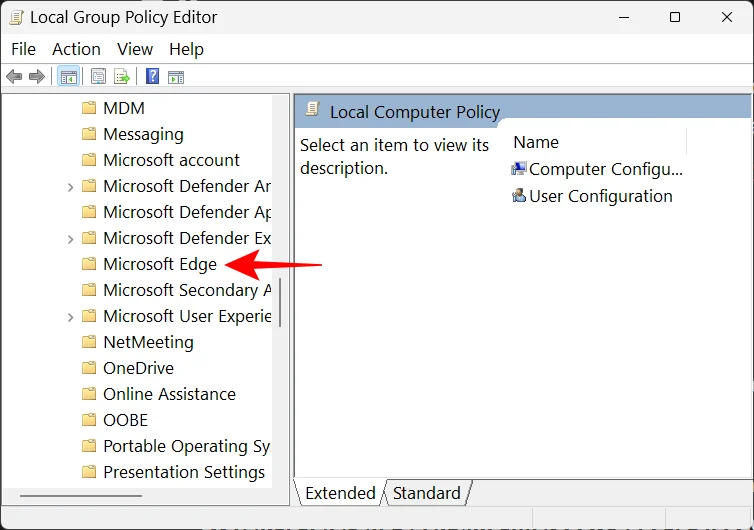Close the Local Group Policy Editor window

[727, 17]
